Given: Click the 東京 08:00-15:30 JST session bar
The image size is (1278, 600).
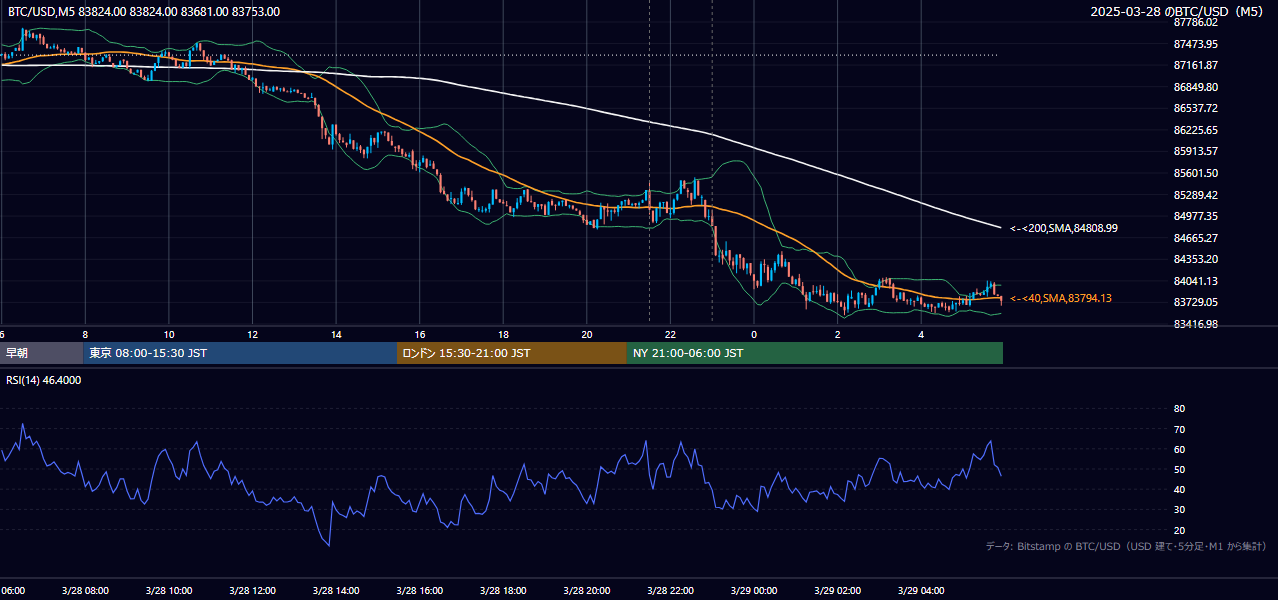Looking at the screenshot, I should pos(240,353).
